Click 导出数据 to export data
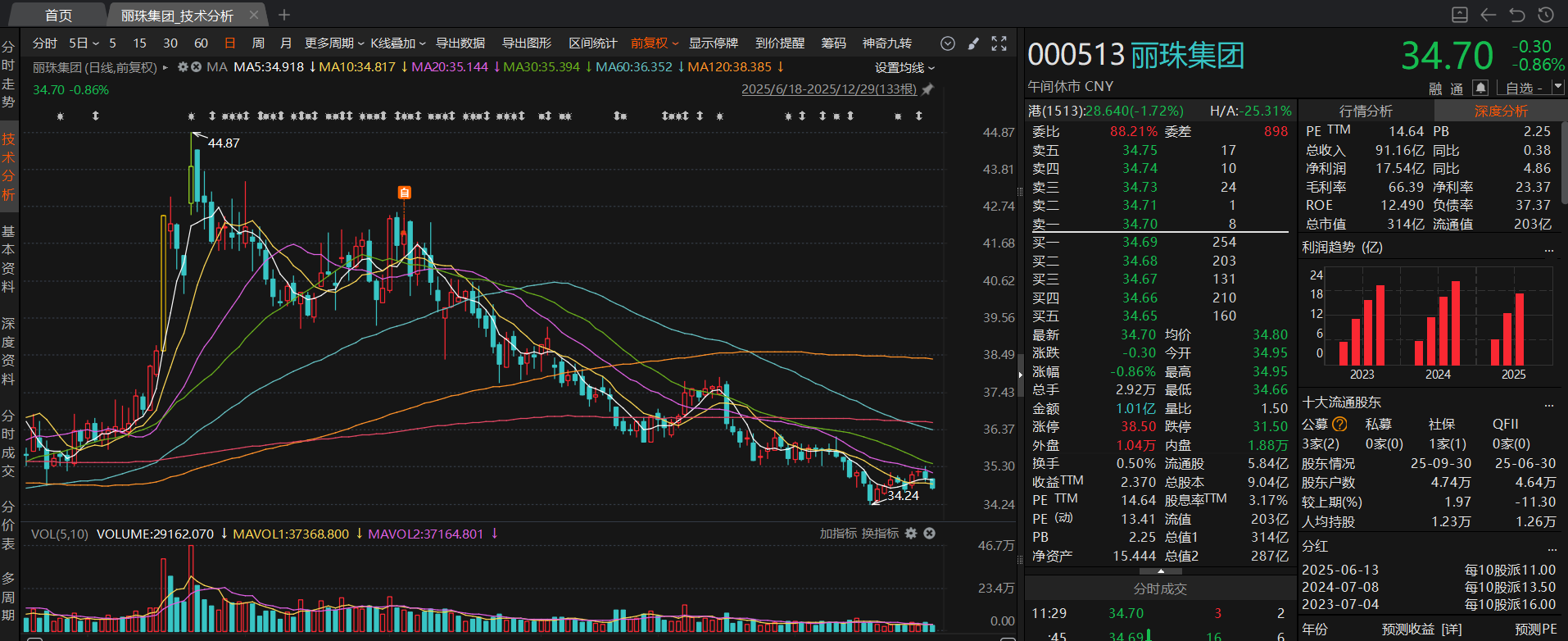Viewport: 1568px width, 641px height. [460, 43]
